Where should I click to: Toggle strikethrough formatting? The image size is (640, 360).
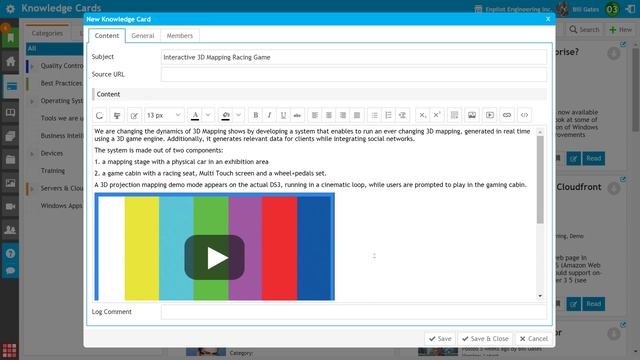coord(297,116)
